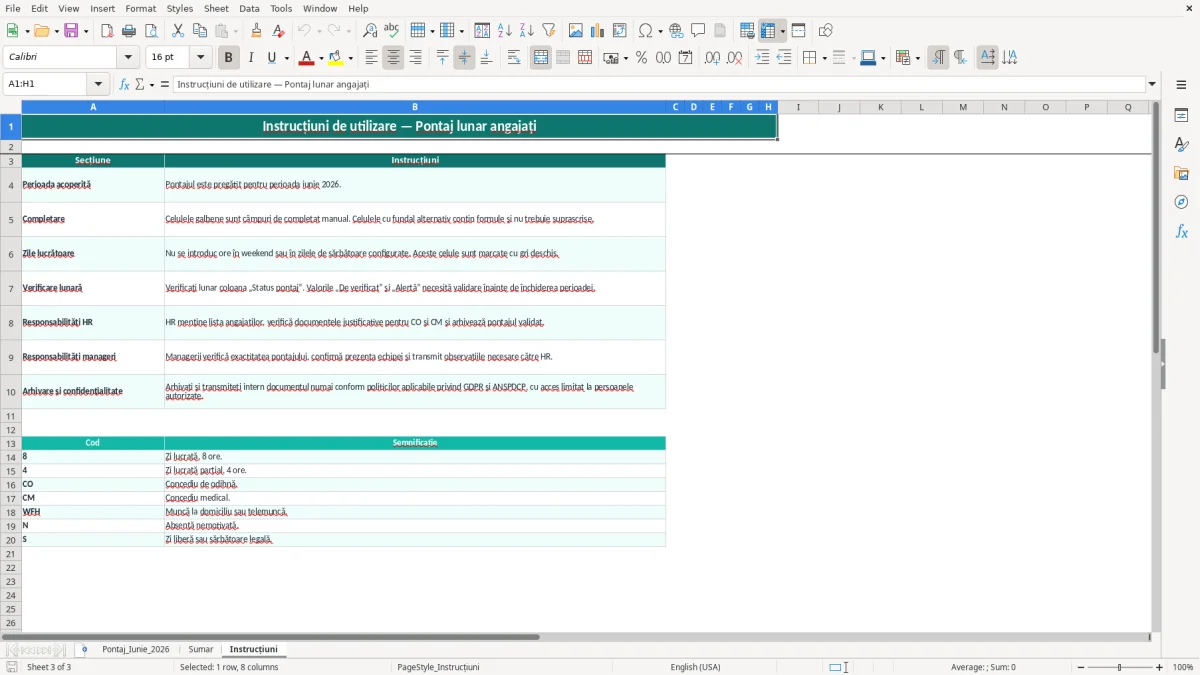Toggle Center Horizontally alignment
The height and width of the screenshot is (675, 1200).
[393, 58]
